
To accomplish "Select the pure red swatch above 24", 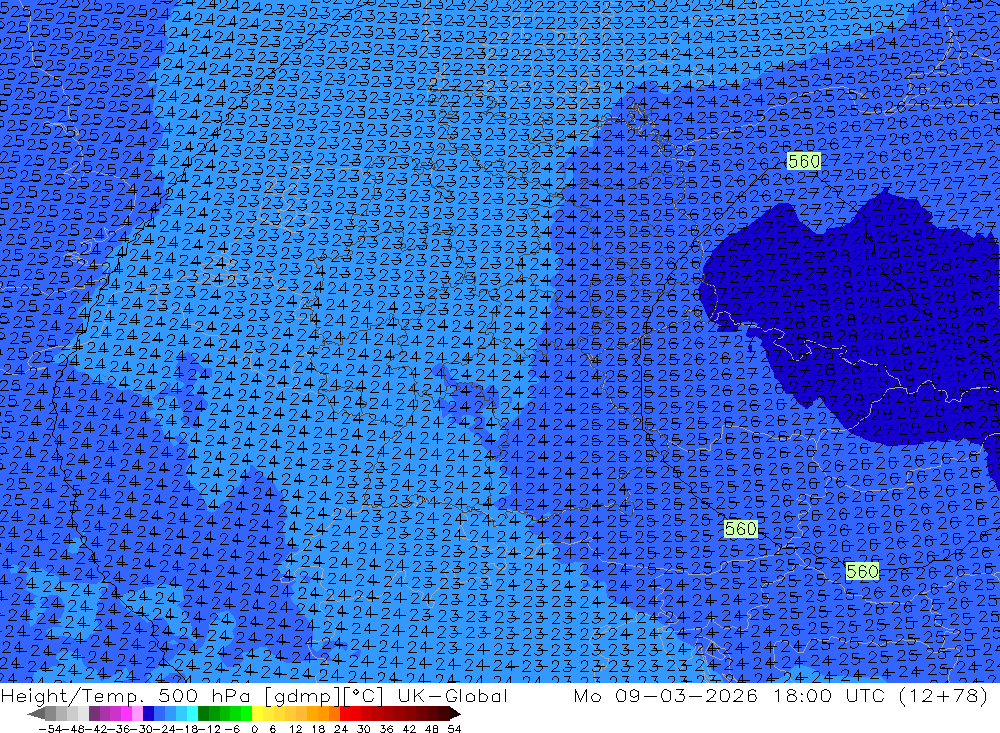I will [345, 714].
